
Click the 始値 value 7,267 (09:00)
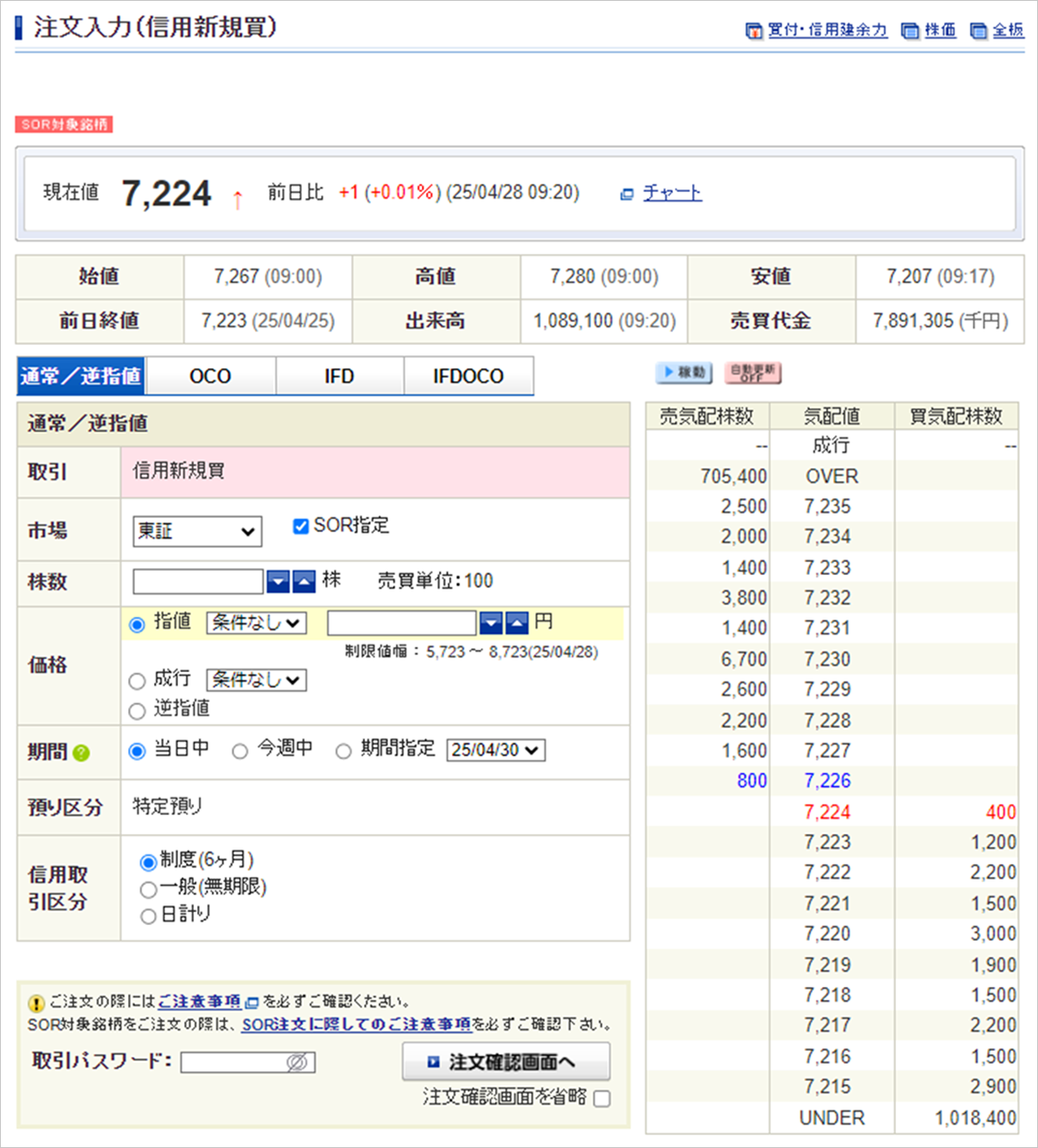pyautogui.click(x=268, y=277)
